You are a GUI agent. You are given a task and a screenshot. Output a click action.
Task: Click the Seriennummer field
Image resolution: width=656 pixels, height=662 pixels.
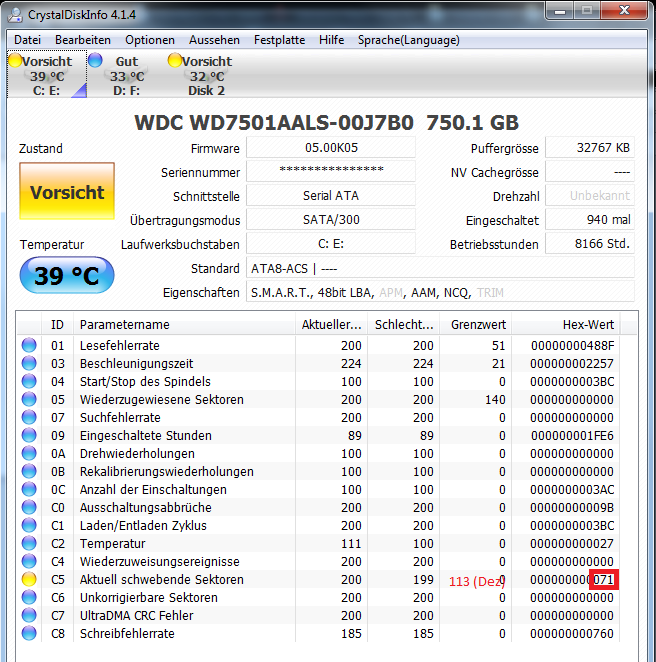point(331,171)
